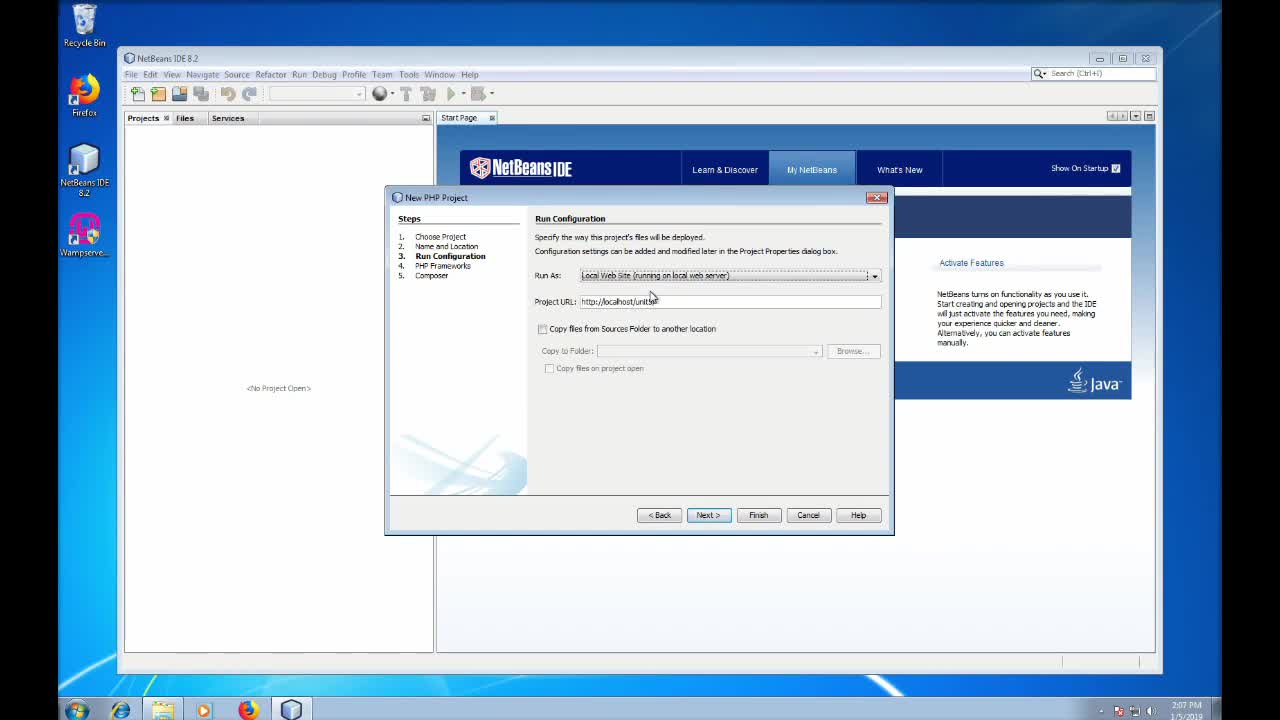Run the project with the green Run icon
Viewport: 1280px width, 720px height.
451,93
